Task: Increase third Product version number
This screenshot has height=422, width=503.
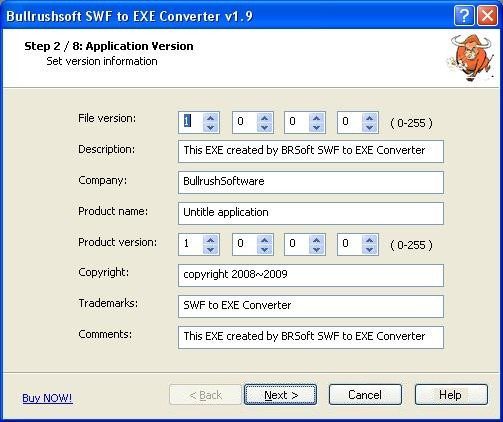Action: point(316,240)
